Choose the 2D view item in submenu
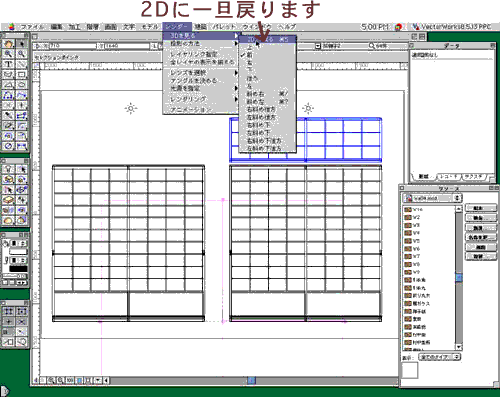This screenshot has height=397, width=500. tap(267, 39)
